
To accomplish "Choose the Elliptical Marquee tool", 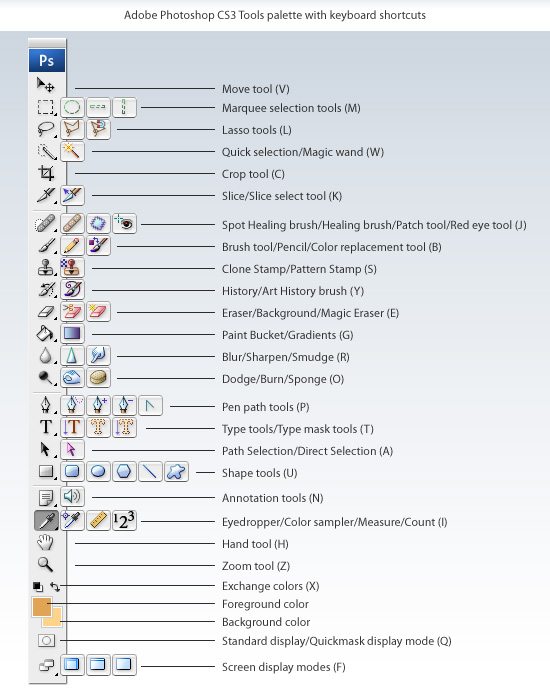I will (x=72, y=107).
